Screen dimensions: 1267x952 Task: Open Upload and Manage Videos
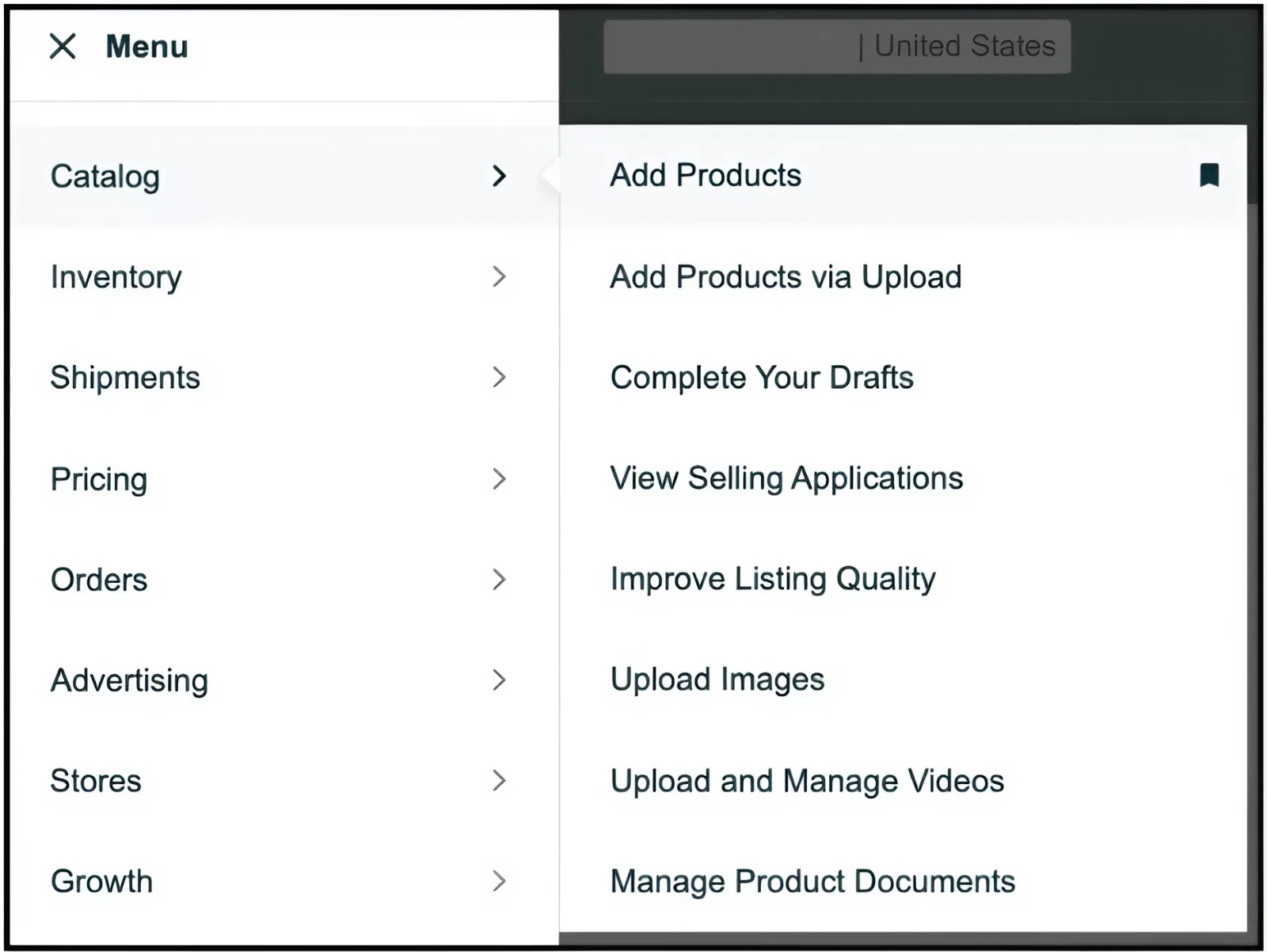pyautogui.click(x=807, y=781)
